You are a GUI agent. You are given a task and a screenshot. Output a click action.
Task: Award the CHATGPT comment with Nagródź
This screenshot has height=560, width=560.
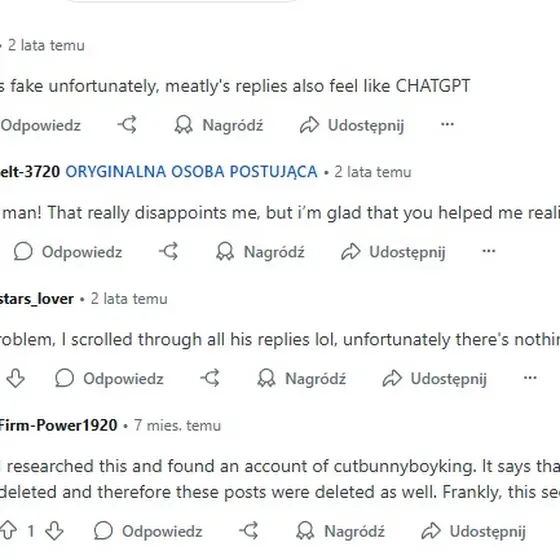(219, 125)
